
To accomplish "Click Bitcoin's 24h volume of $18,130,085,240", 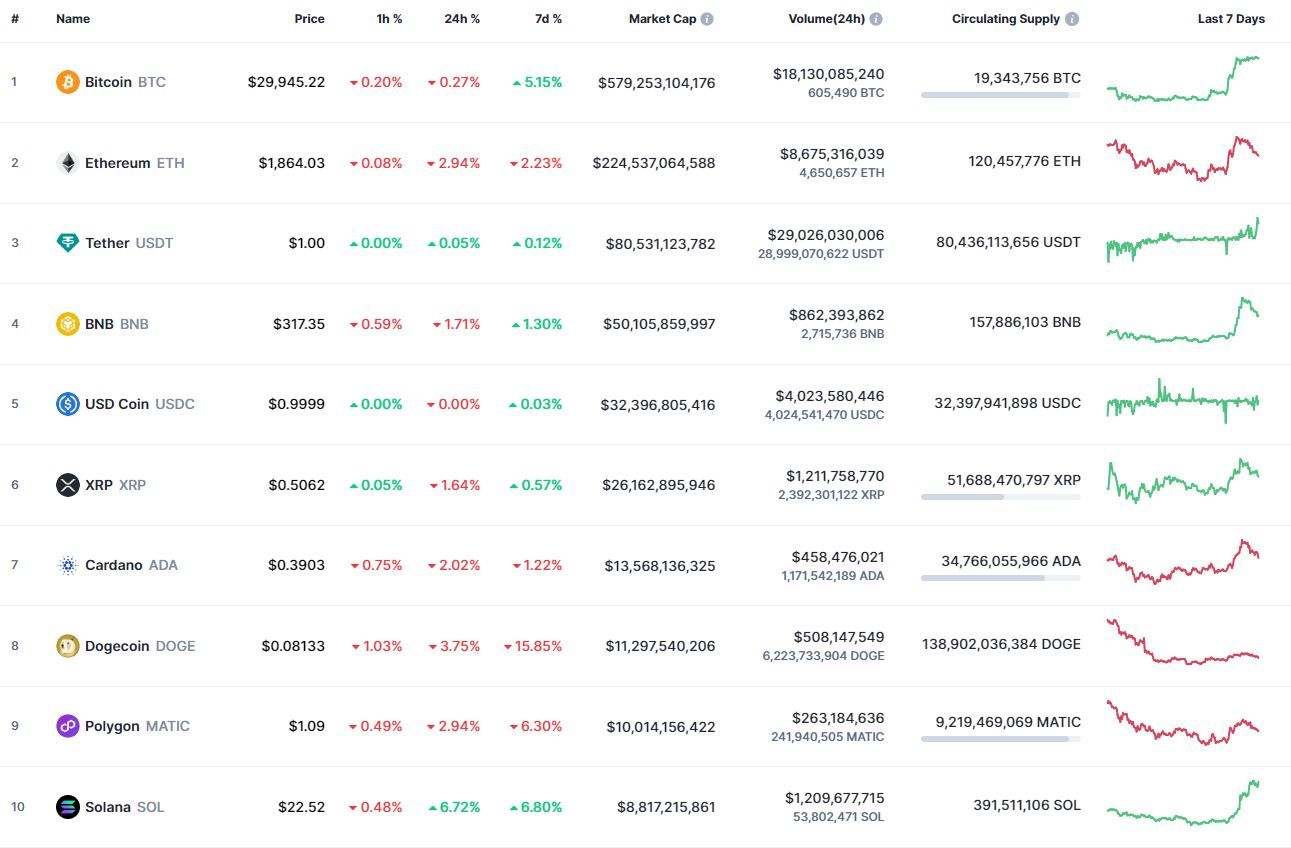I will point(828,74).
